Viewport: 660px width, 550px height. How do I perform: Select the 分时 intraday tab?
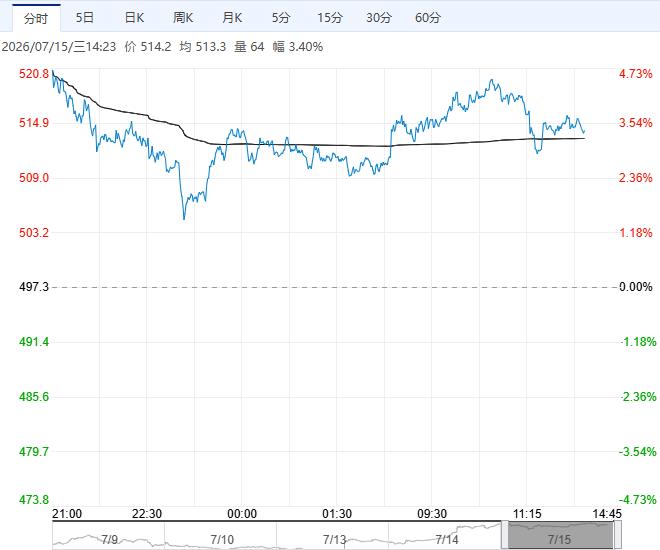tap(36, 18)
